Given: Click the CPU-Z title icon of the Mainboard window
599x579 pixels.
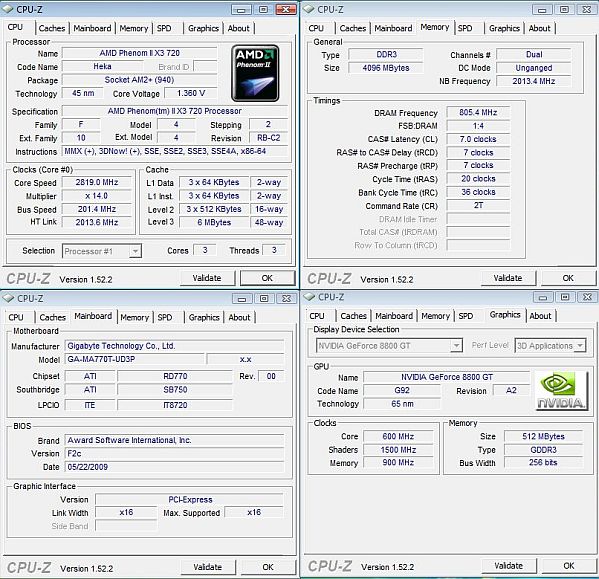Looking at the screenshot, I should (8, 298).
